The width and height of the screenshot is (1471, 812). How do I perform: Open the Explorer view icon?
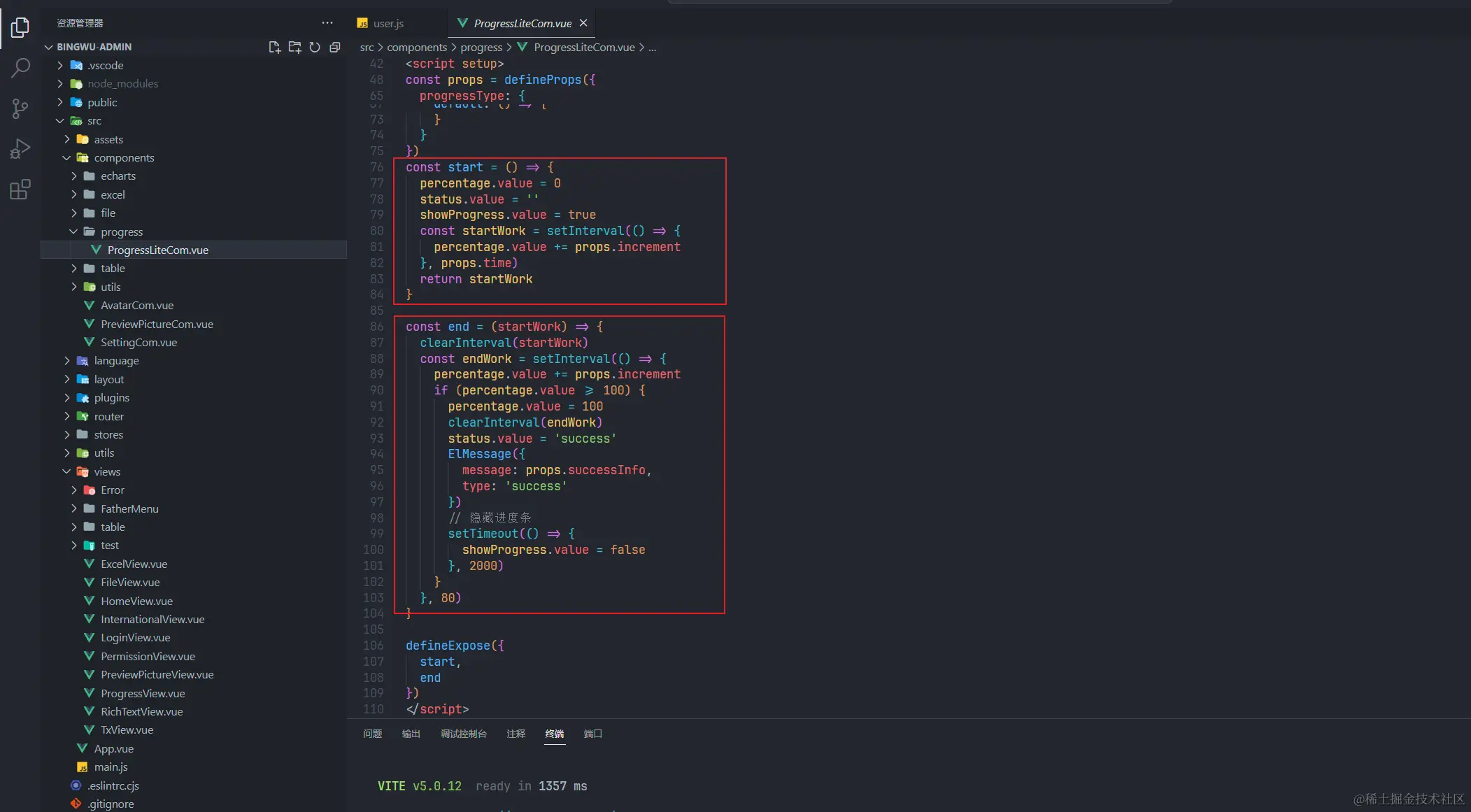[20, 27]
